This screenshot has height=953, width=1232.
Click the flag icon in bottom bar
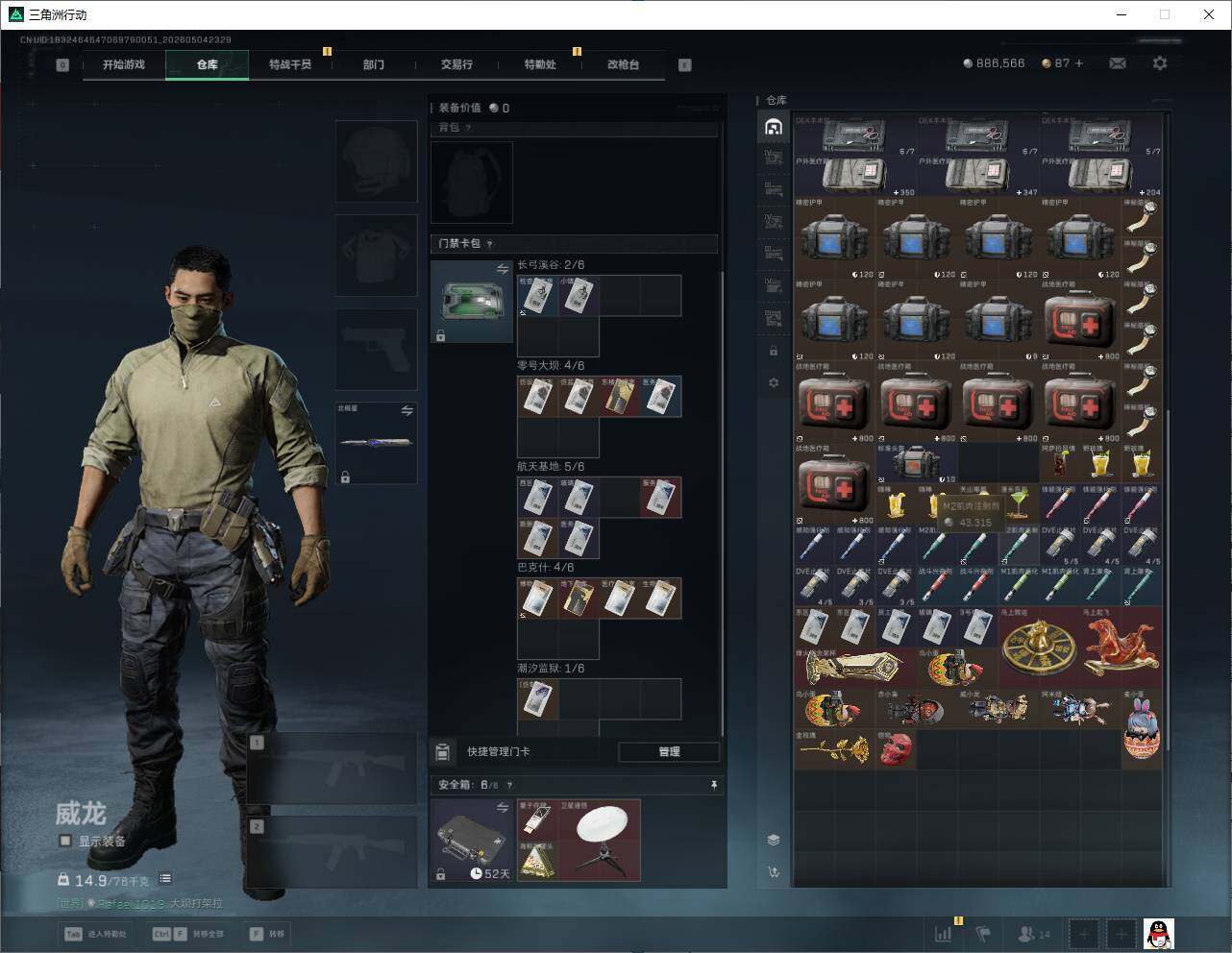pyautogui.click(x=982, y=933)
